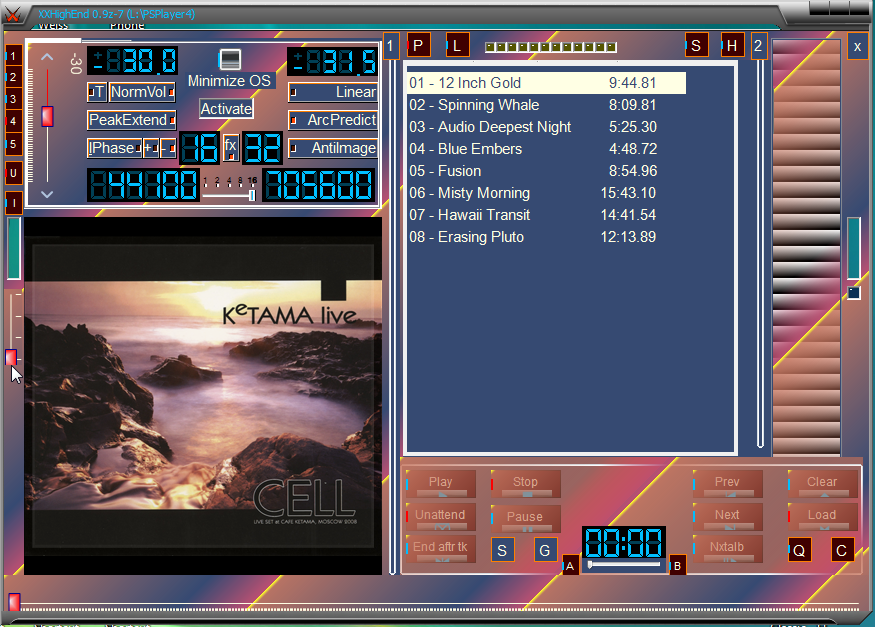This screenshot has width=875, height=627.
Task: Click the red handle on bottom horizontal bar
Action: (x=15, y=602)
